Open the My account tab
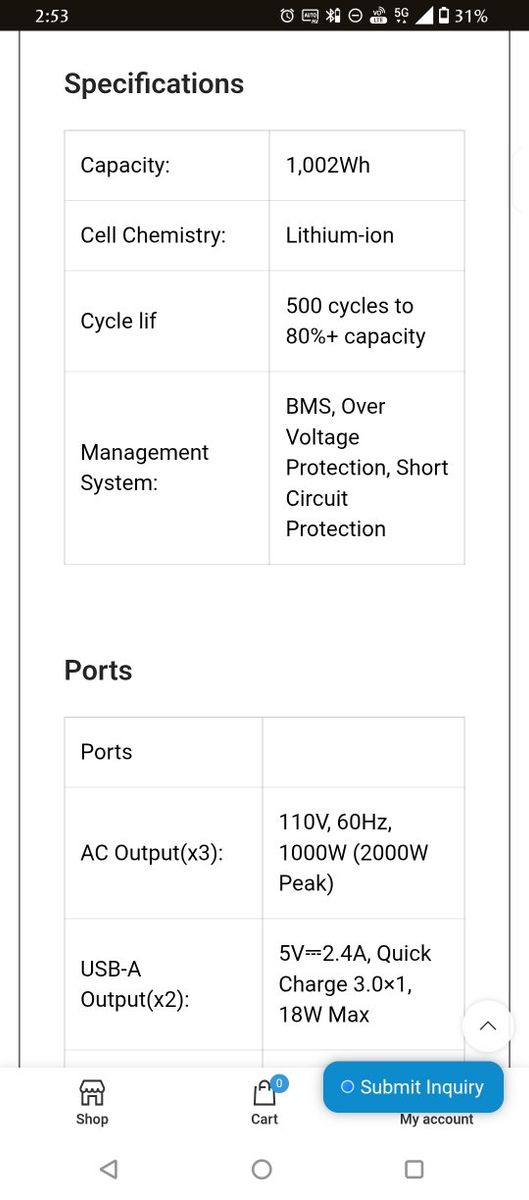Viewport: 529px width, 1200px height. (x=437, y=1119)
